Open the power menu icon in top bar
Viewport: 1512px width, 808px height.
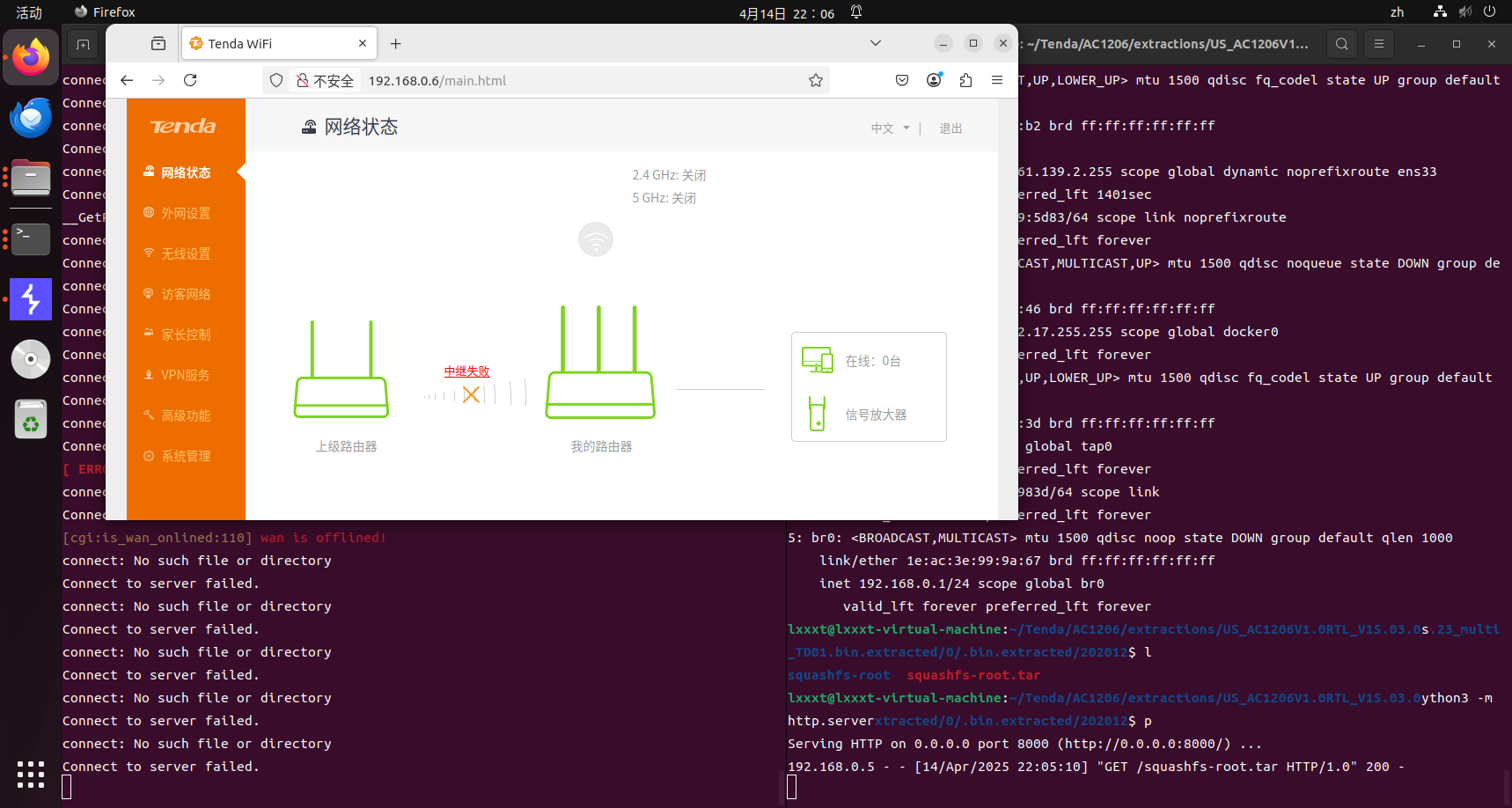point(1489,11)
